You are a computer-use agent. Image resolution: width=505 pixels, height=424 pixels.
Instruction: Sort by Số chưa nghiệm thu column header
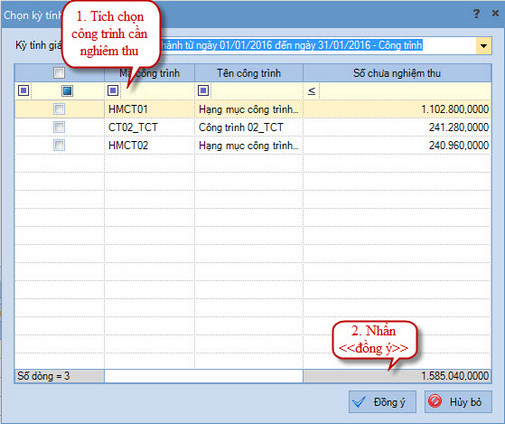click(397, 73)
